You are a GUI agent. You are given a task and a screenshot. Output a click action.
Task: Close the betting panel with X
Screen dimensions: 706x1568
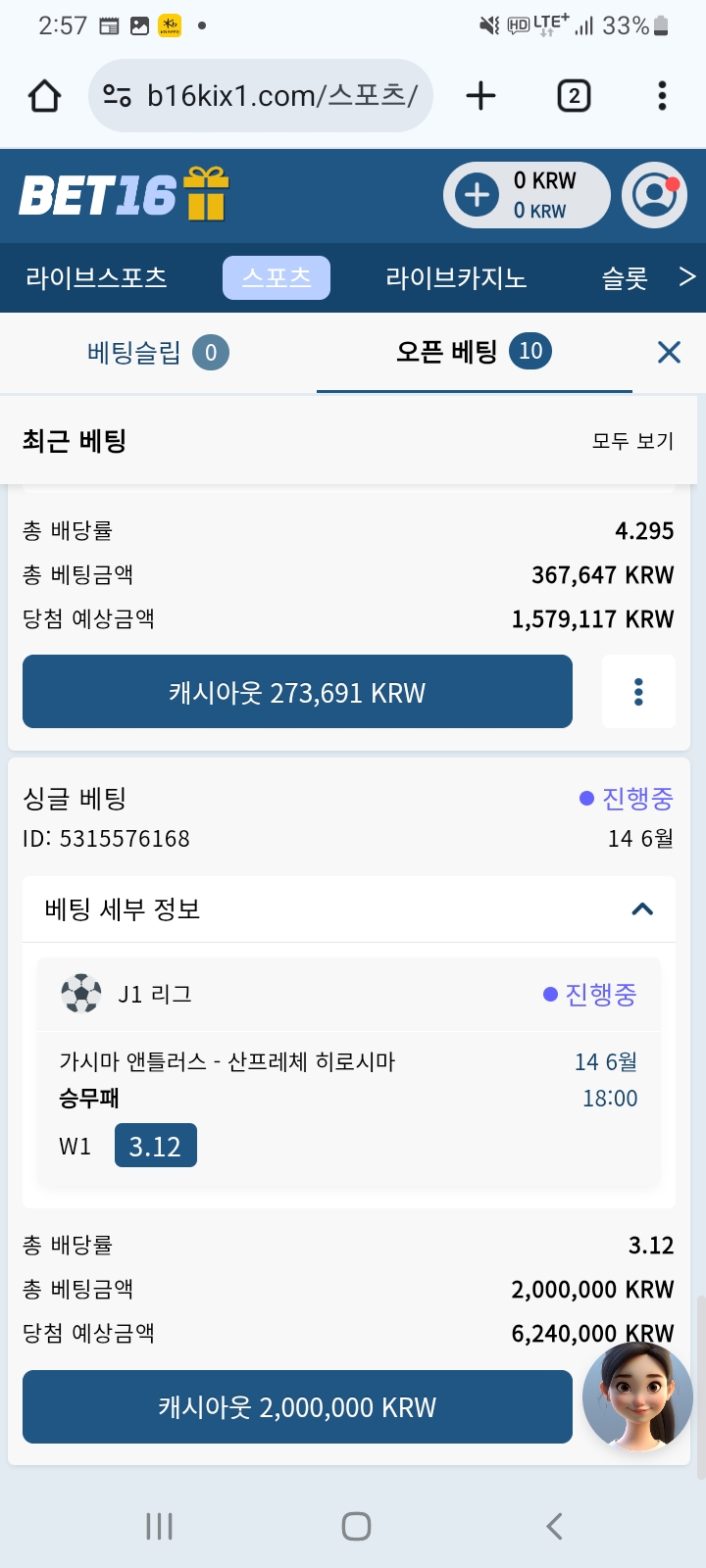click(669, 353)
